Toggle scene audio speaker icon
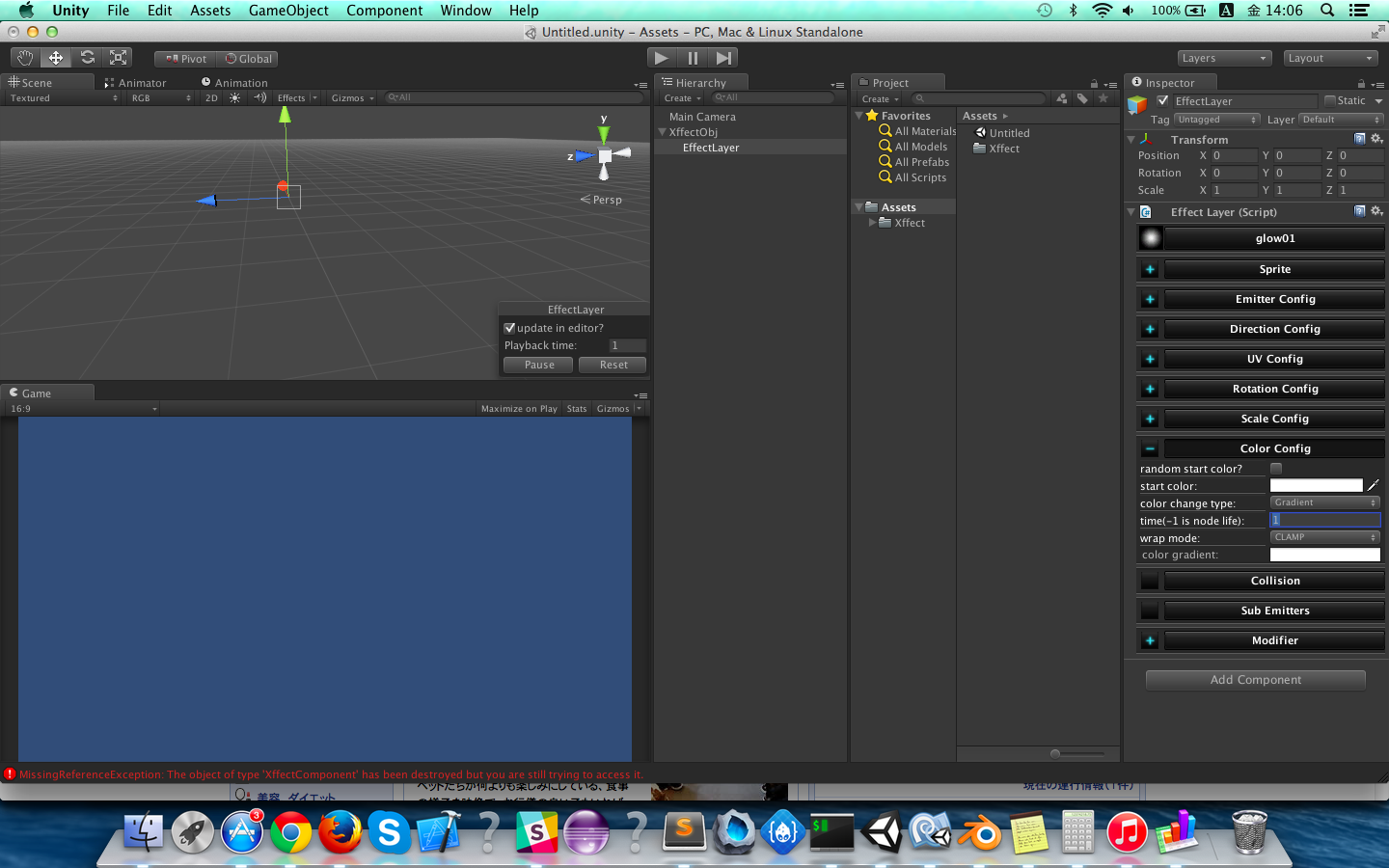 (x=259, y=97)
